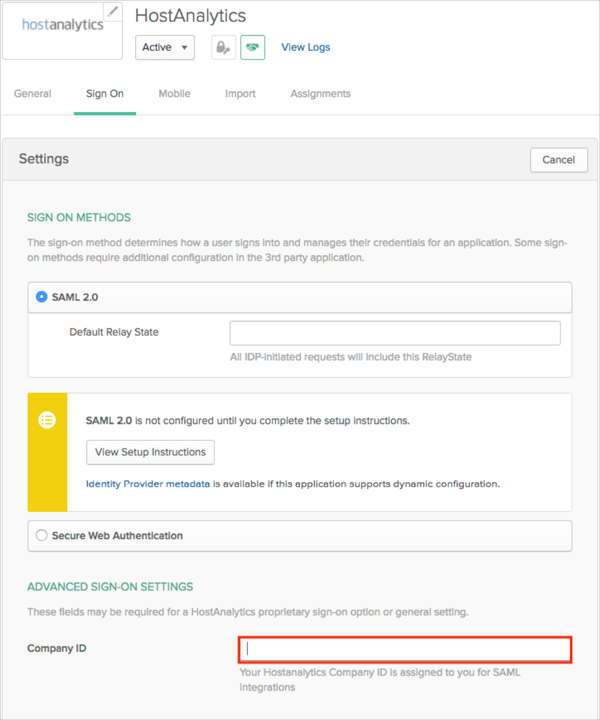
Task: Click the yellow list icon in SAML notice
Action: tap(47, 420)
